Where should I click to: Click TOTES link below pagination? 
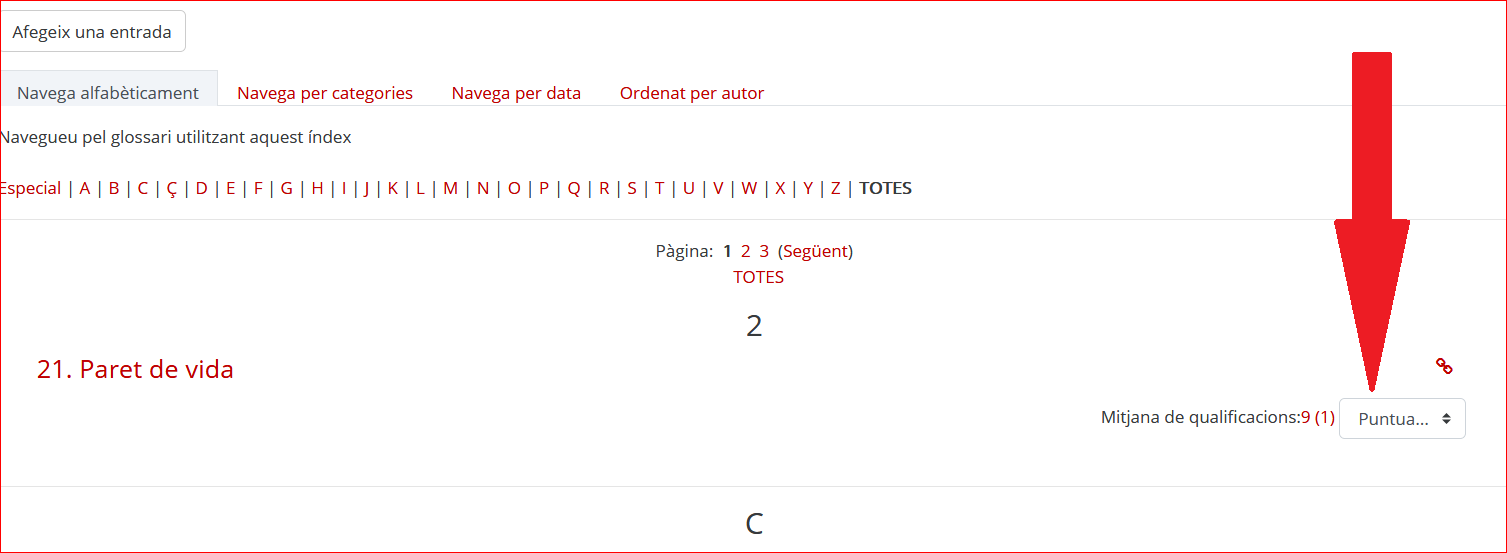coord(758,277)
